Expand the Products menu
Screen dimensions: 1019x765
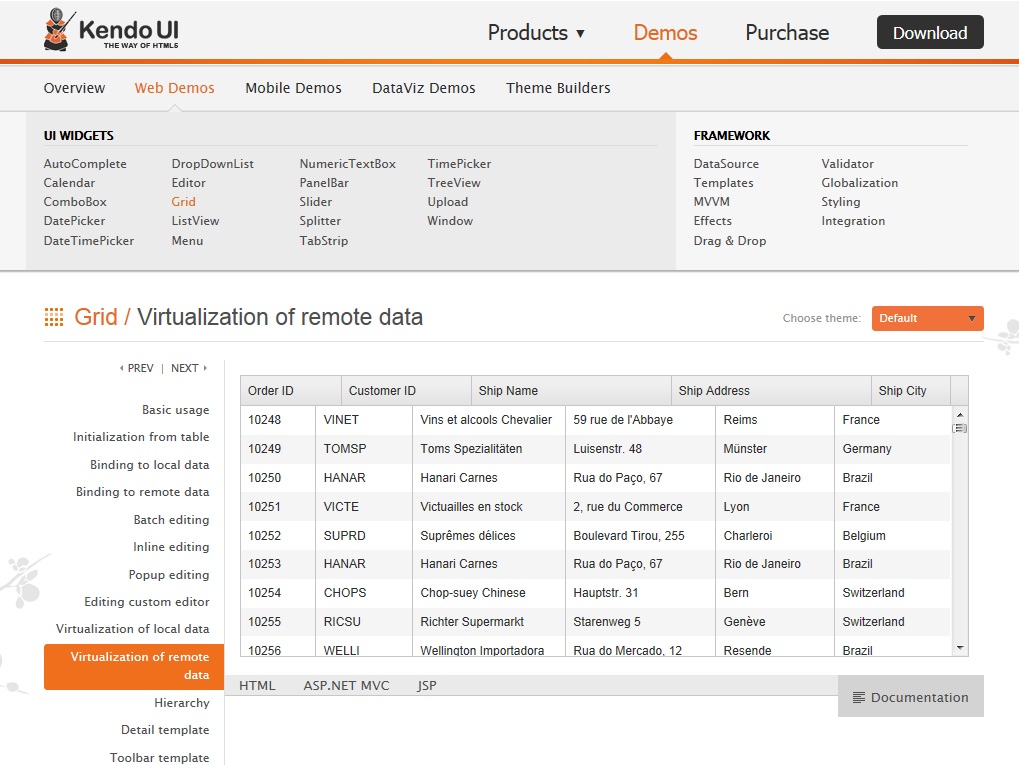(536, 33)
